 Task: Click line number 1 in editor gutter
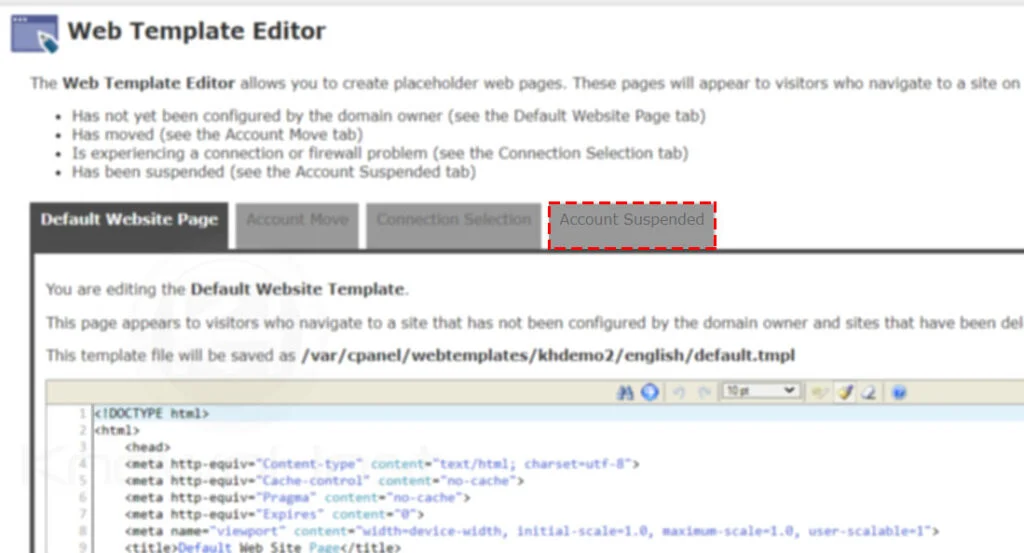point(82,413)
